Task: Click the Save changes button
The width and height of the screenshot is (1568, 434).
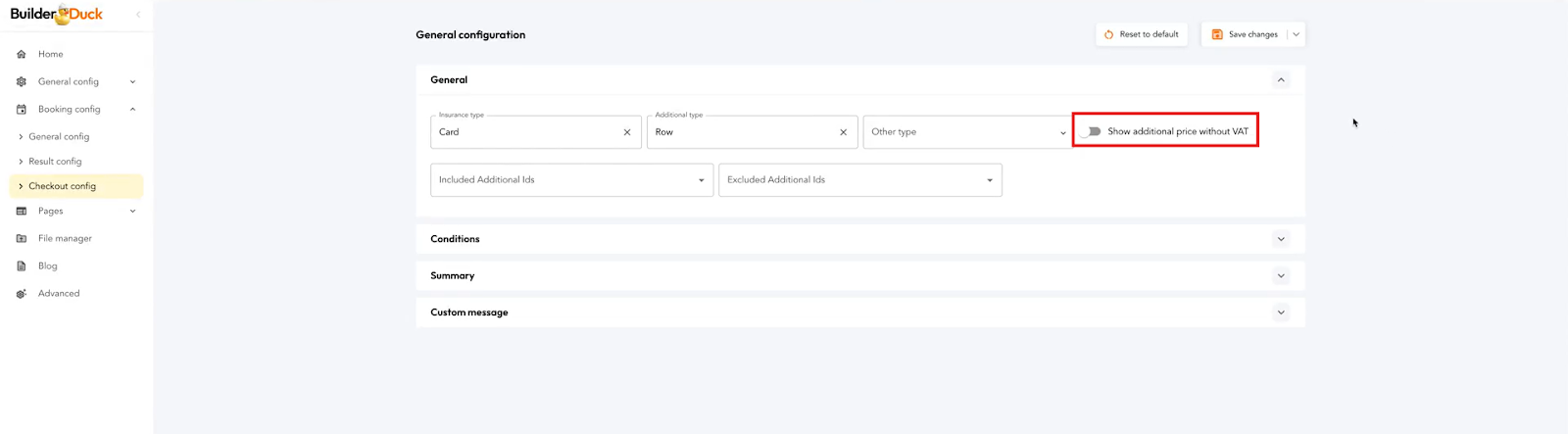Action: click(x=1245, y=34)
